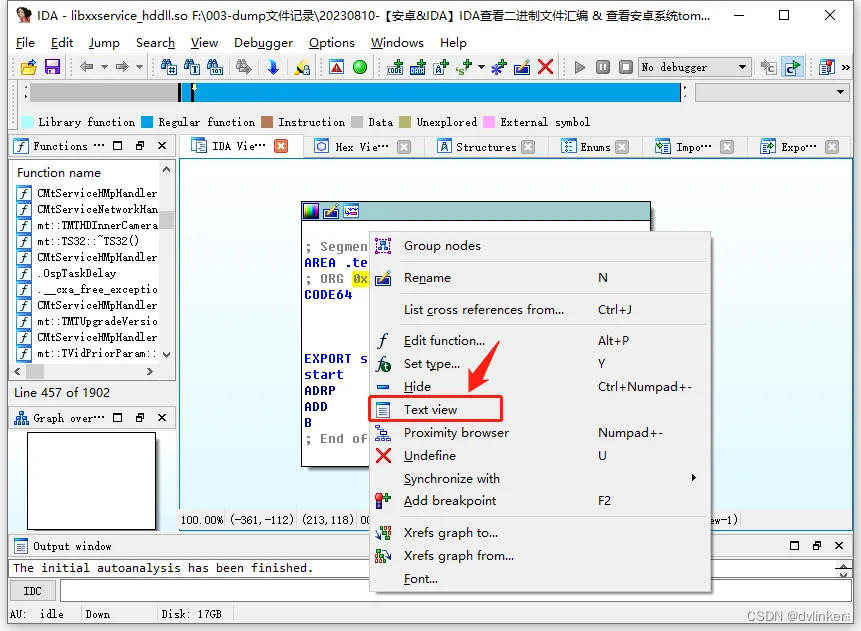Choose Add breakpoint in context menu
The width and height of the screenshot is (861, 631).
coord(450,501)
